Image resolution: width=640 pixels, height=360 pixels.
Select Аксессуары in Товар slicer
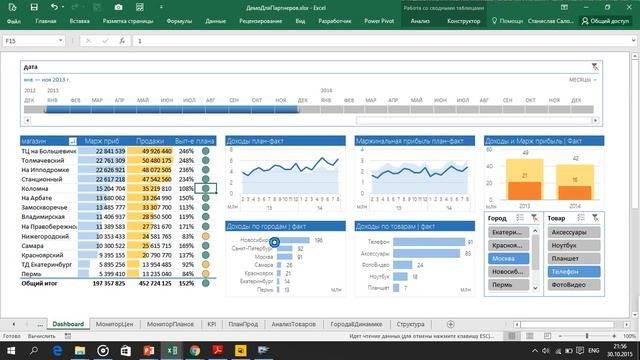574,232
